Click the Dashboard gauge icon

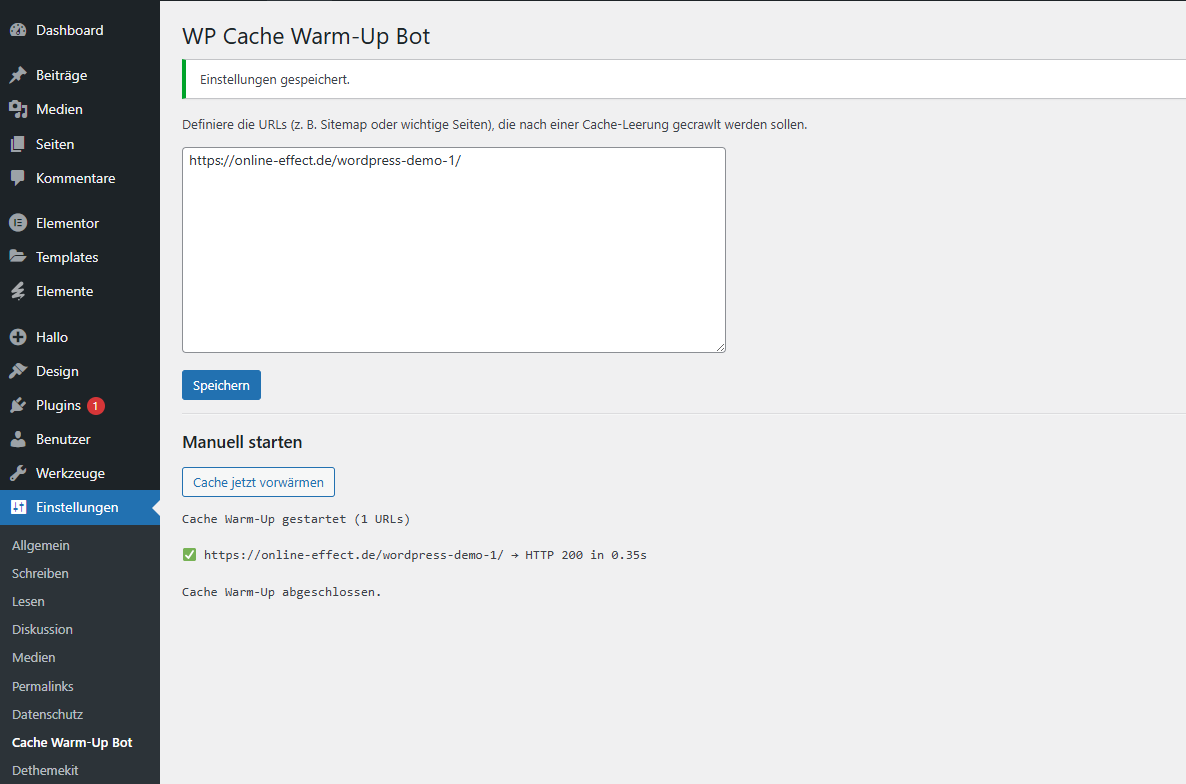[x=18, y=30]
